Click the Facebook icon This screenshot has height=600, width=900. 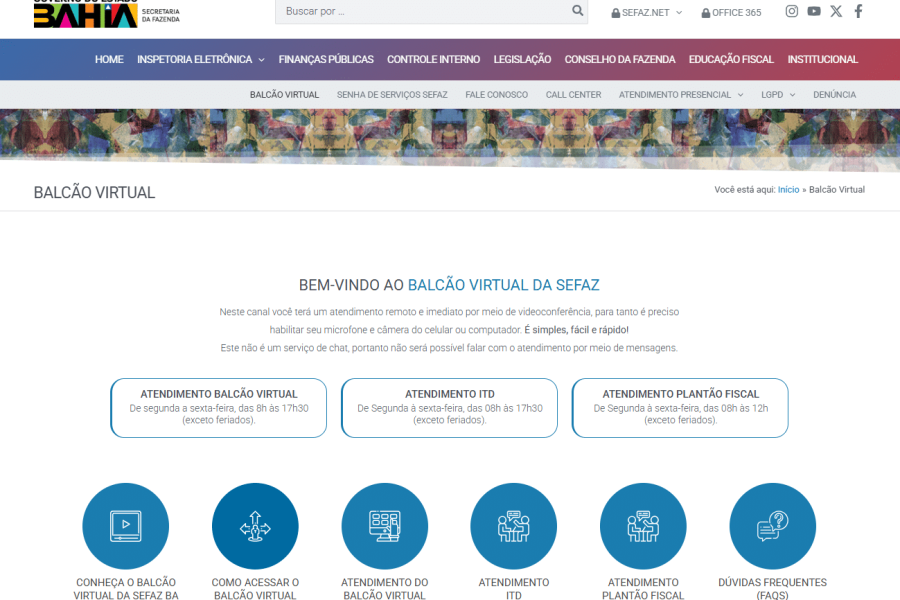point(858,11)
